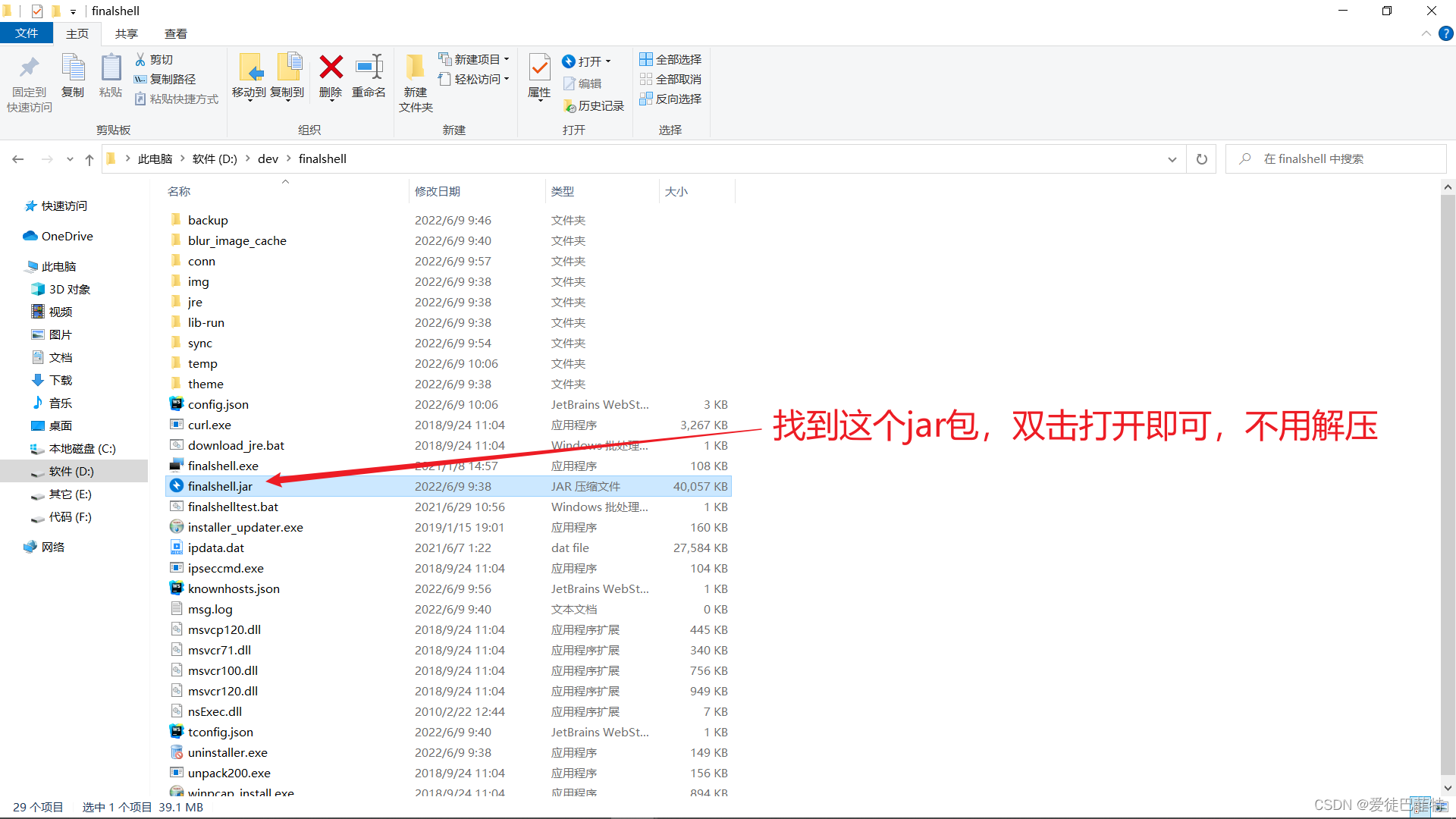Click the Properties (属性) checkmark icon
The height and width of the screenshot is (819, 1456).
coord(539,68)
